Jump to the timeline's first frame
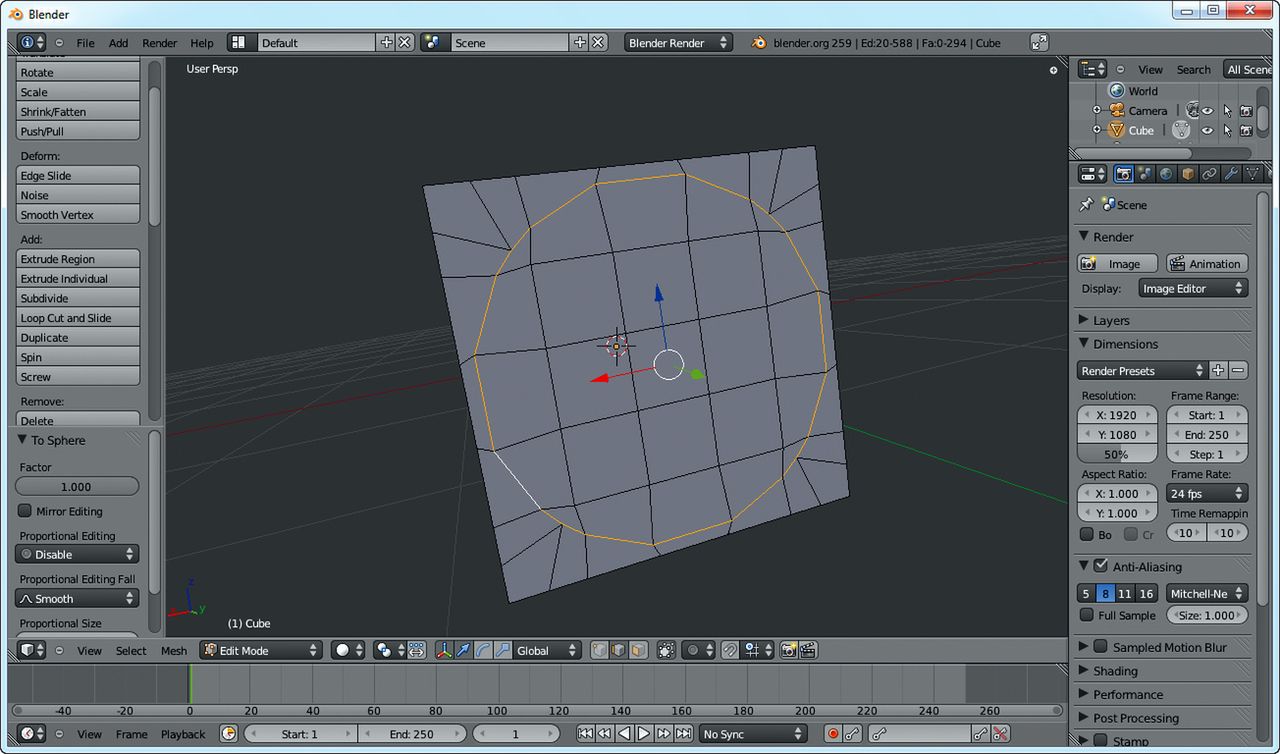The image size is (1280, 754). pos(586,734)
